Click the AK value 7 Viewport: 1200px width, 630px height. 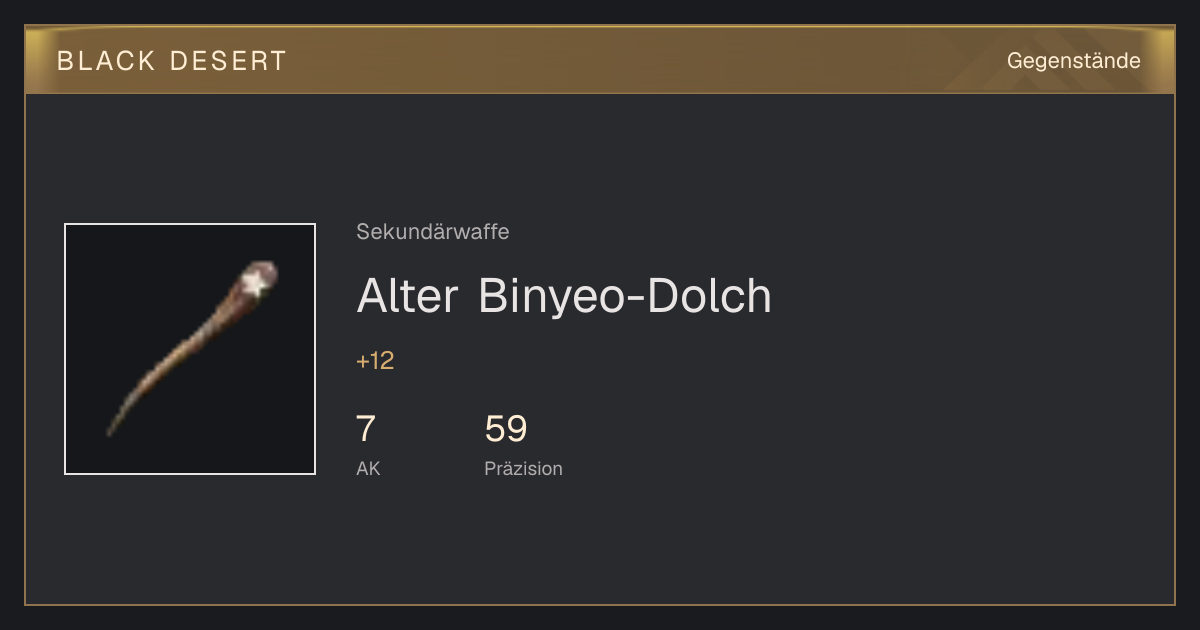click(366, 429)
